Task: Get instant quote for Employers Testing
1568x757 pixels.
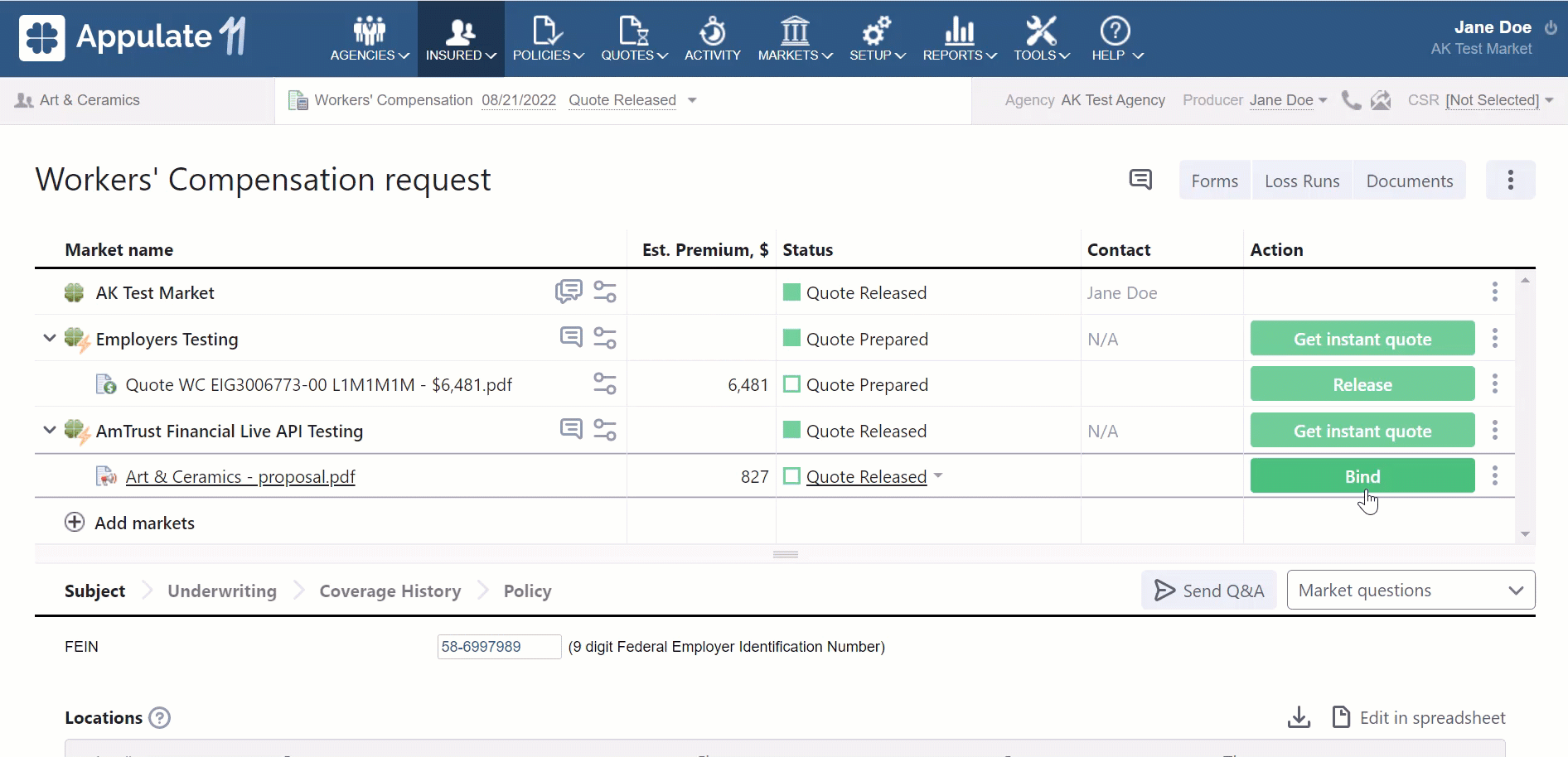Action: [x=1362, y=338]
